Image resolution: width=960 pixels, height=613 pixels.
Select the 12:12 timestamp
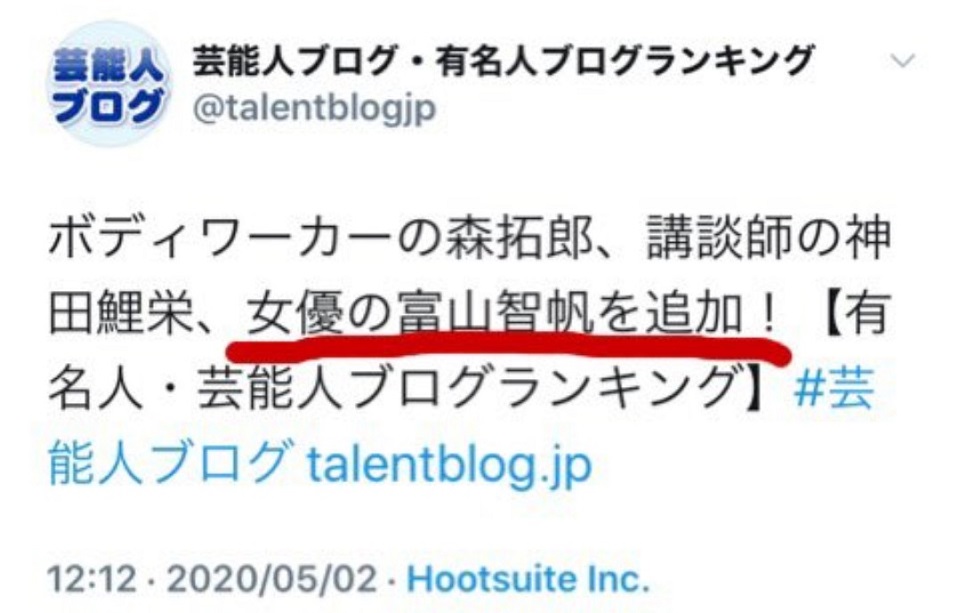[x=92, y=579]
